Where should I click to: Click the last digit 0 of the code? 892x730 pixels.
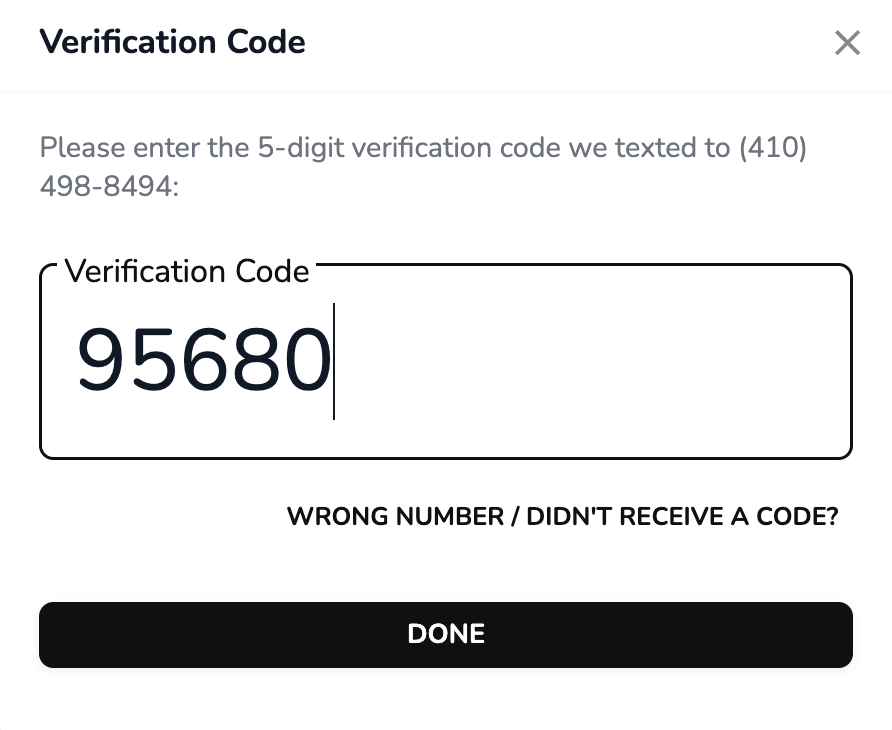point(306,362)
